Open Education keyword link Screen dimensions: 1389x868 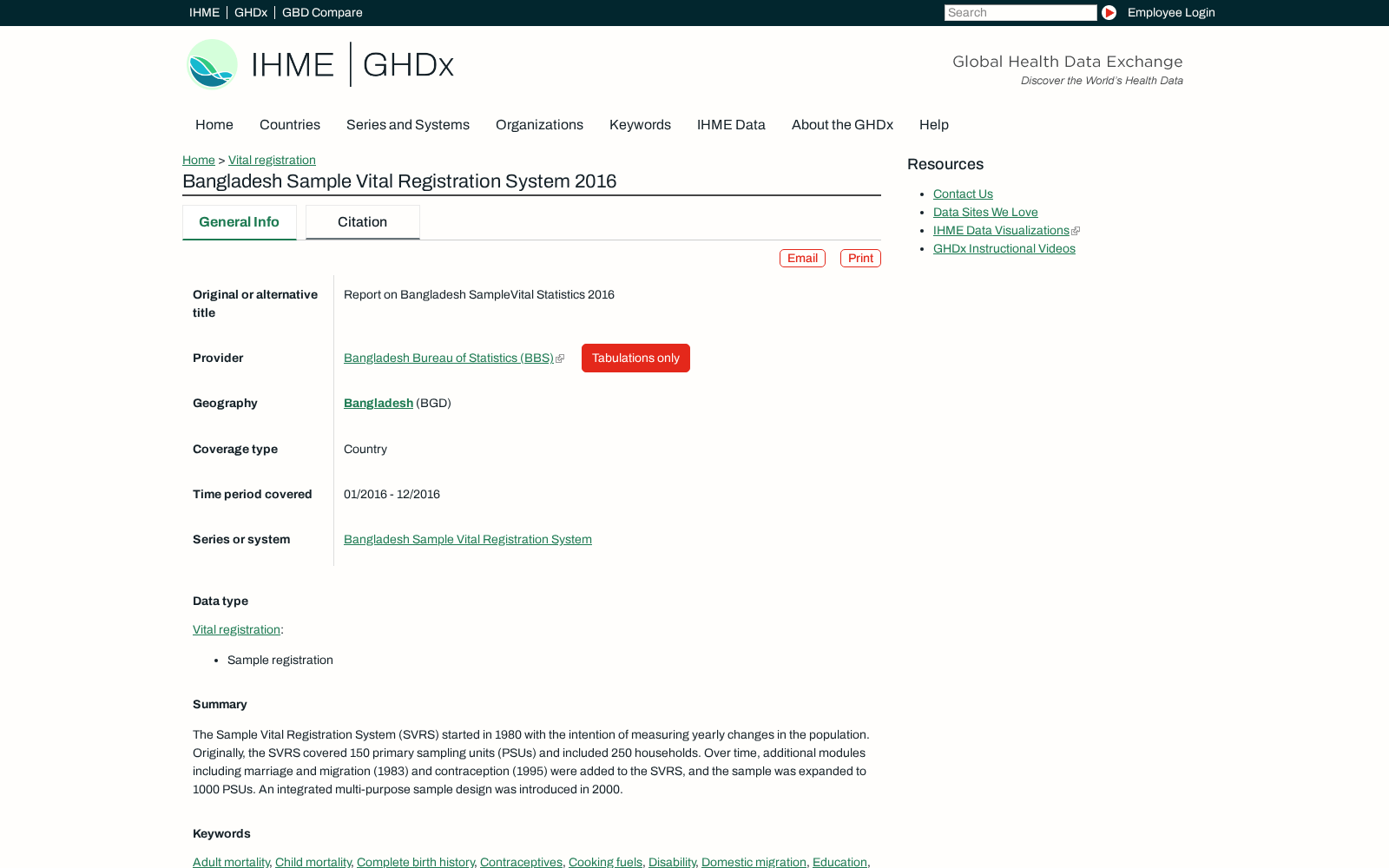[x=839, y=862]
